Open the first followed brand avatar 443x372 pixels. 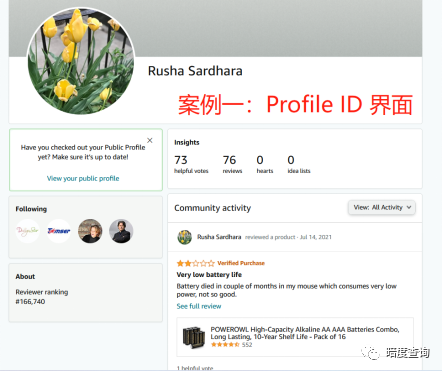(x=28, y=231)
